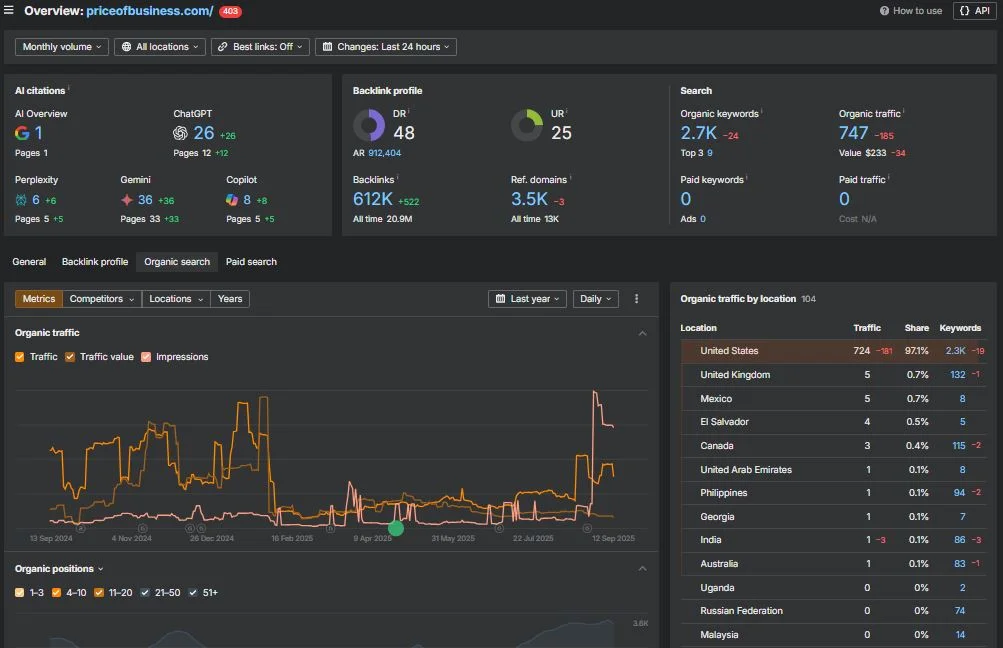
Task: Click info icon next to Organic traffic
Action: [904, 111]
